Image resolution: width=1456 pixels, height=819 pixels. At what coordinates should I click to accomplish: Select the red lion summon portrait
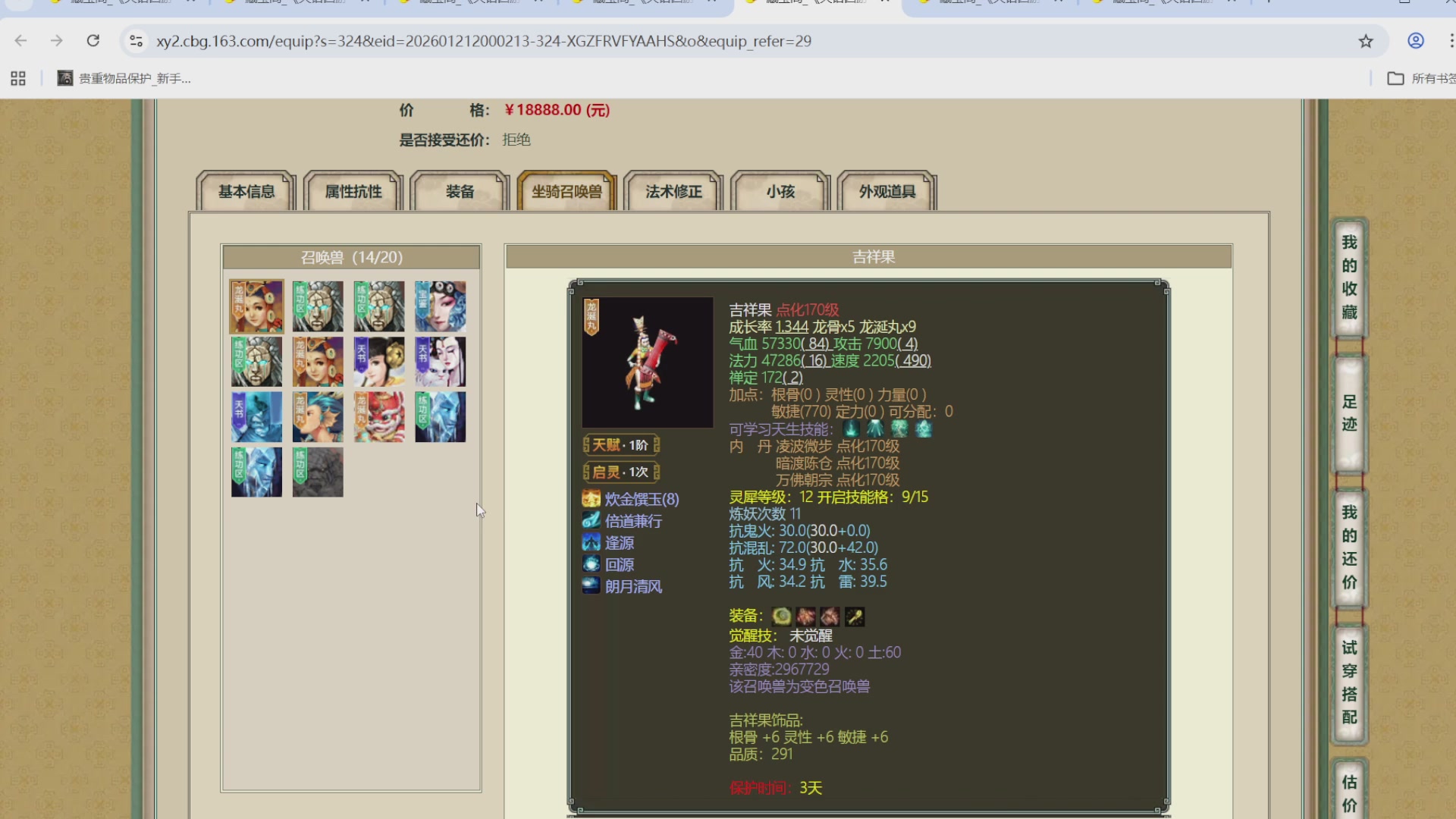(x=379, y=417)
